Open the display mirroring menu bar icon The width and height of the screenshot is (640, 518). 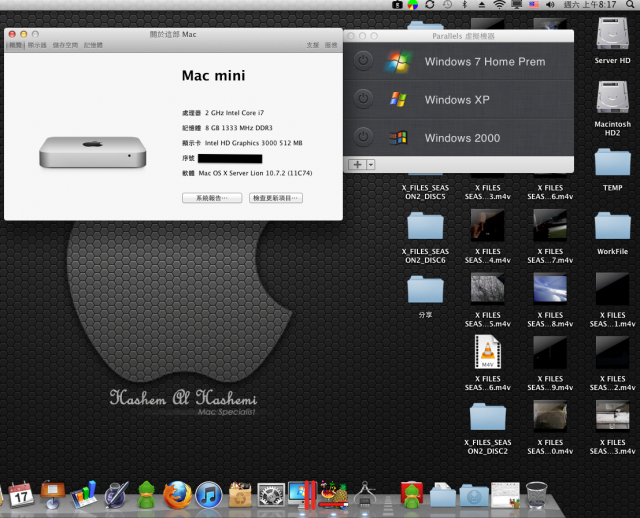coord(517,4)
